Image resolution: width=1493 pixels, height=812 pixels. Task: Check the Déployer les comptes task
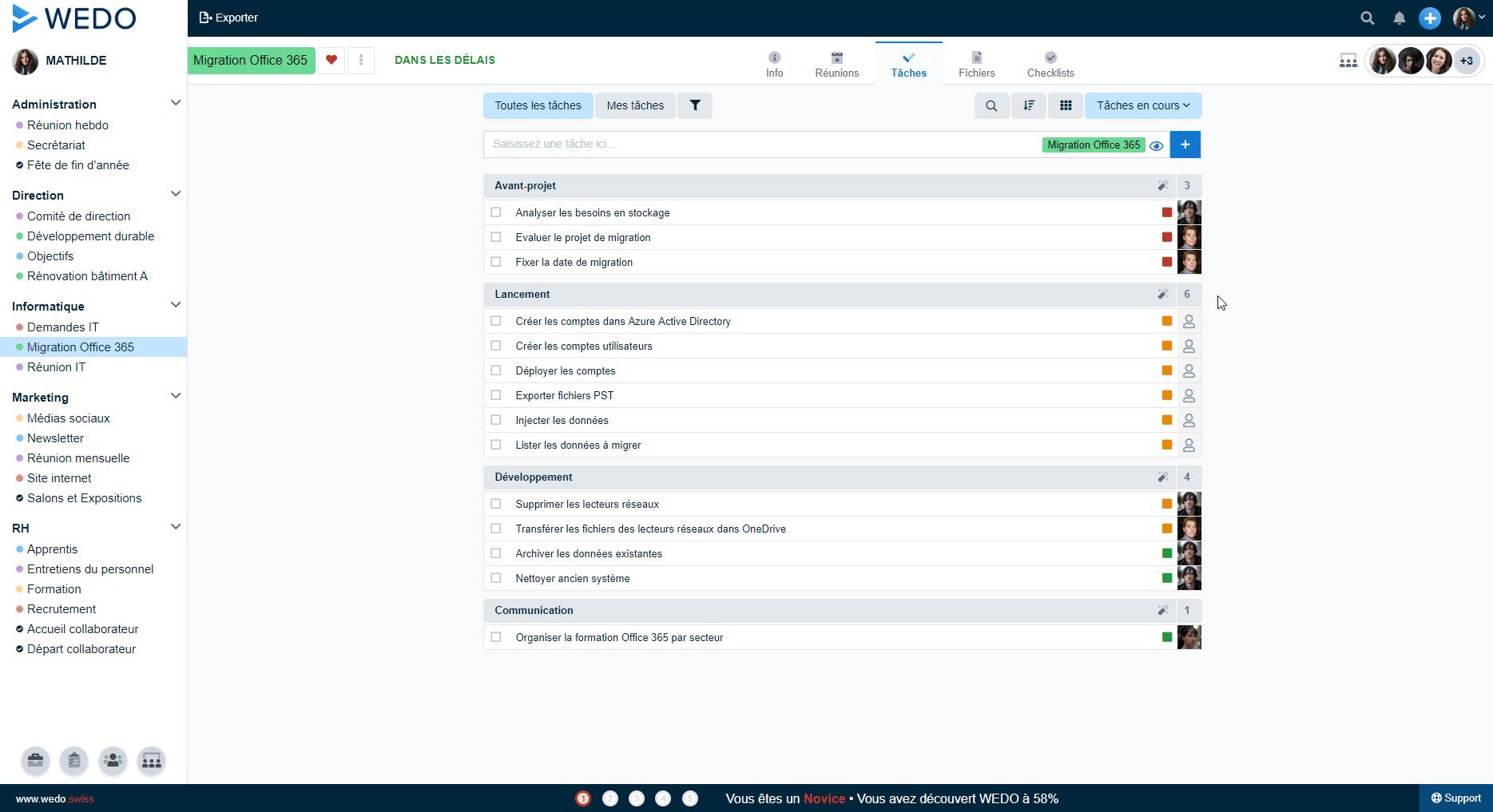496,370
